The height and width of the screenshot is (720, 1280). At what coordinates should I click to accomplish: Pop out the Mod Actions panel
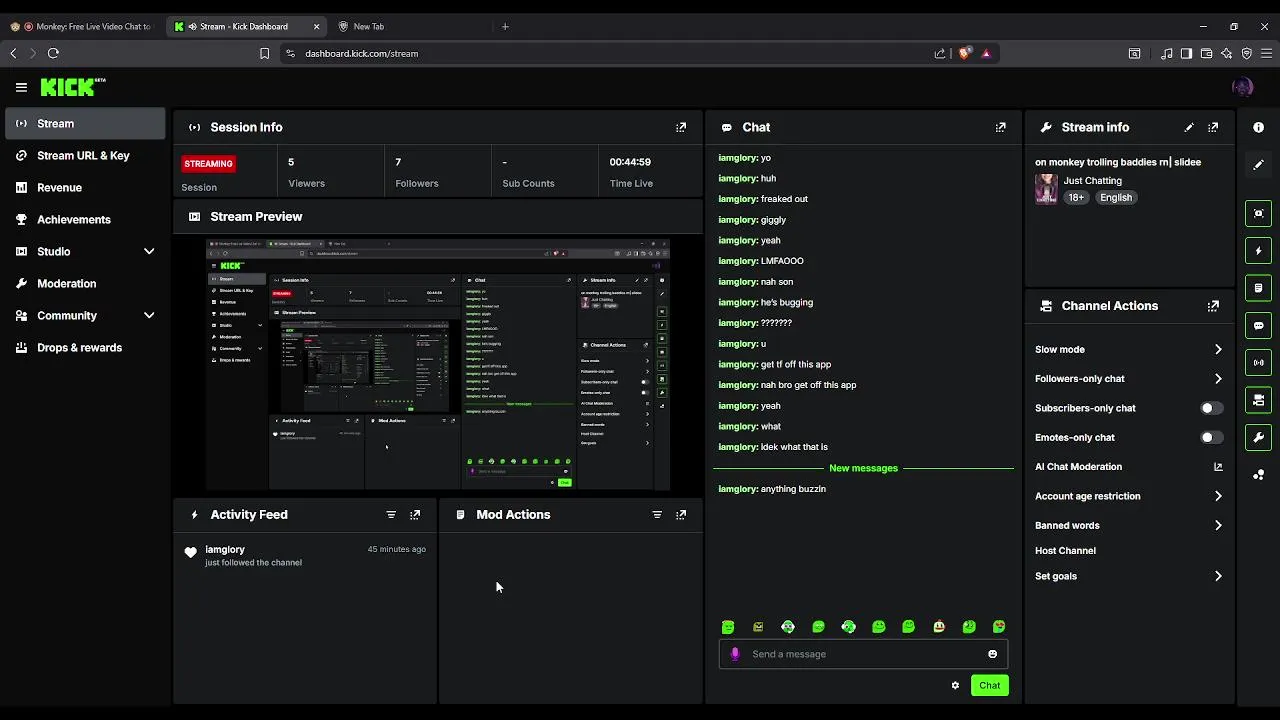pyautogui.click(x=681, y=515)
